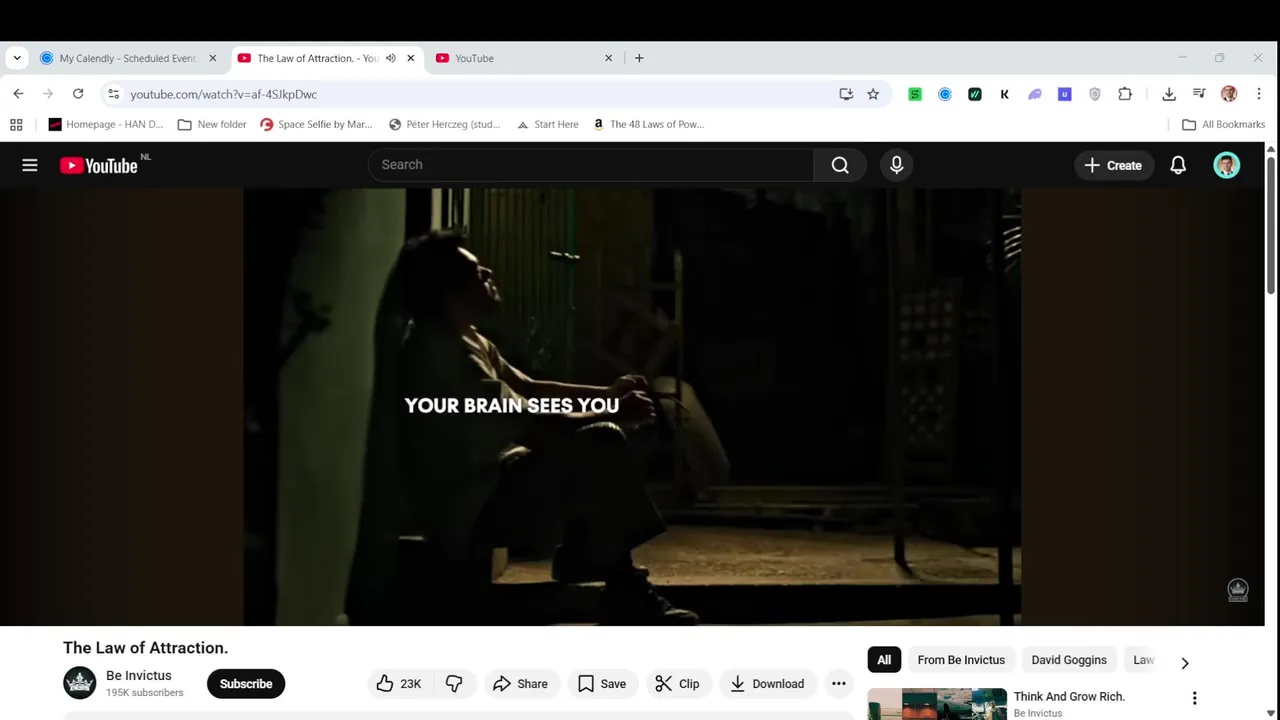1280x720 pixels.
Task: Download the video
Action: tap(767, 684)
